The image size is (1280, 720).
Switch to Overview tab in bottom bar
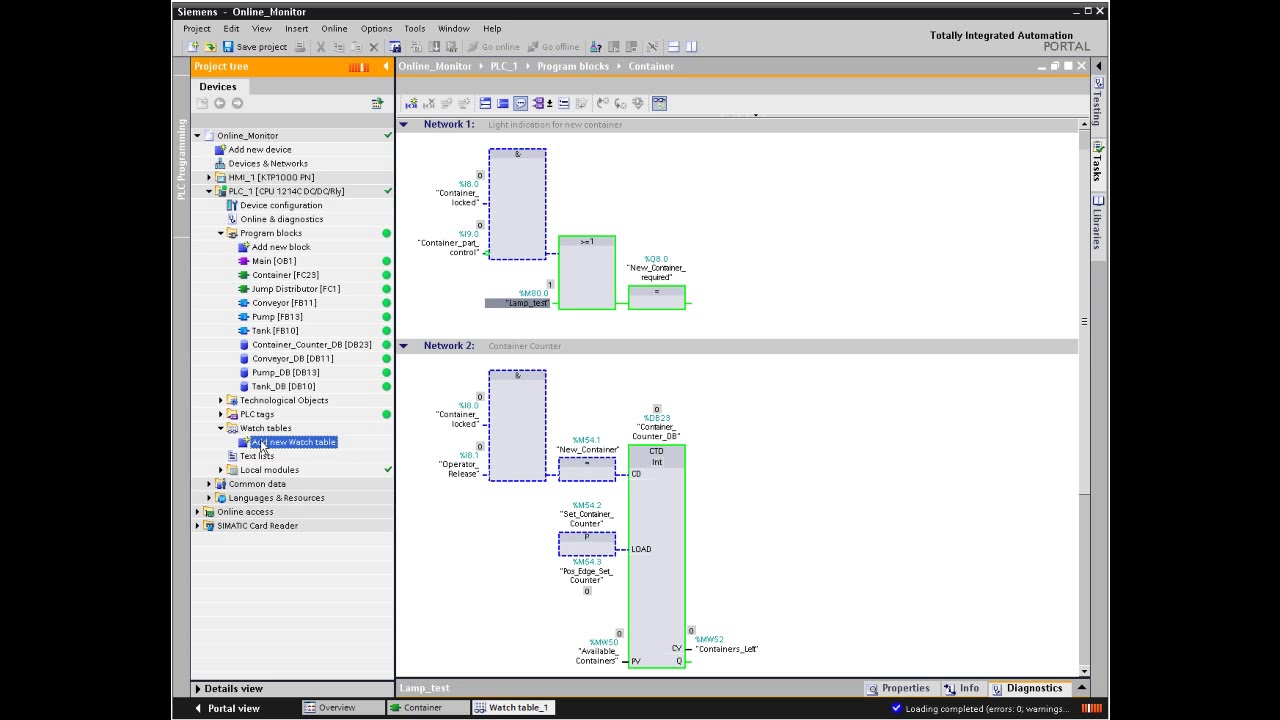(330, 708)
